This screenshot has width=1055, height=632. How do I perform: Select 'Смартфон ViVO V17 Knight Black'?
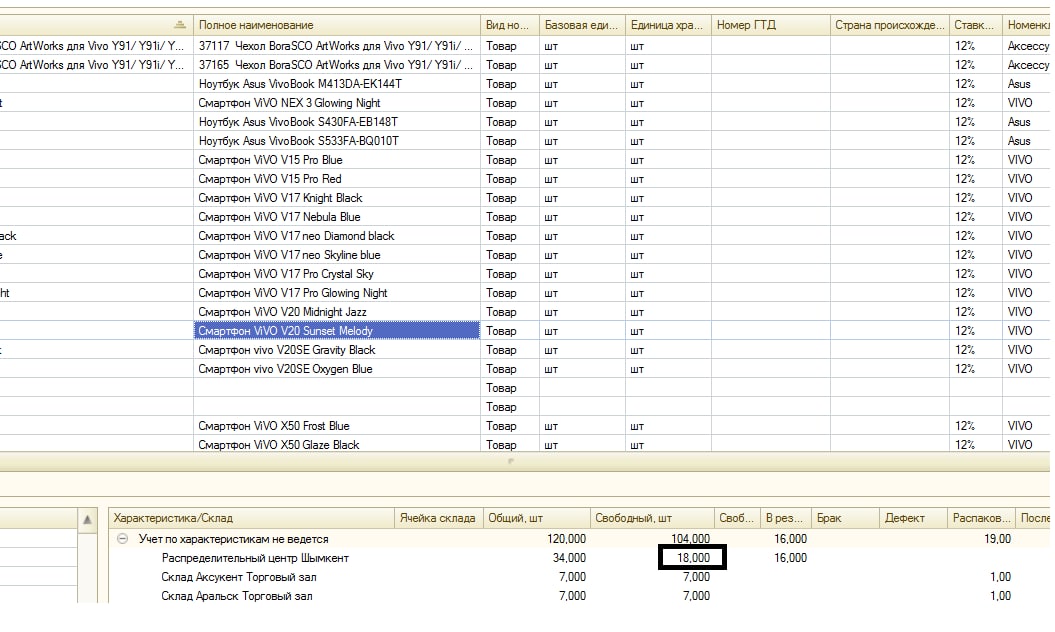pos(281,198)
